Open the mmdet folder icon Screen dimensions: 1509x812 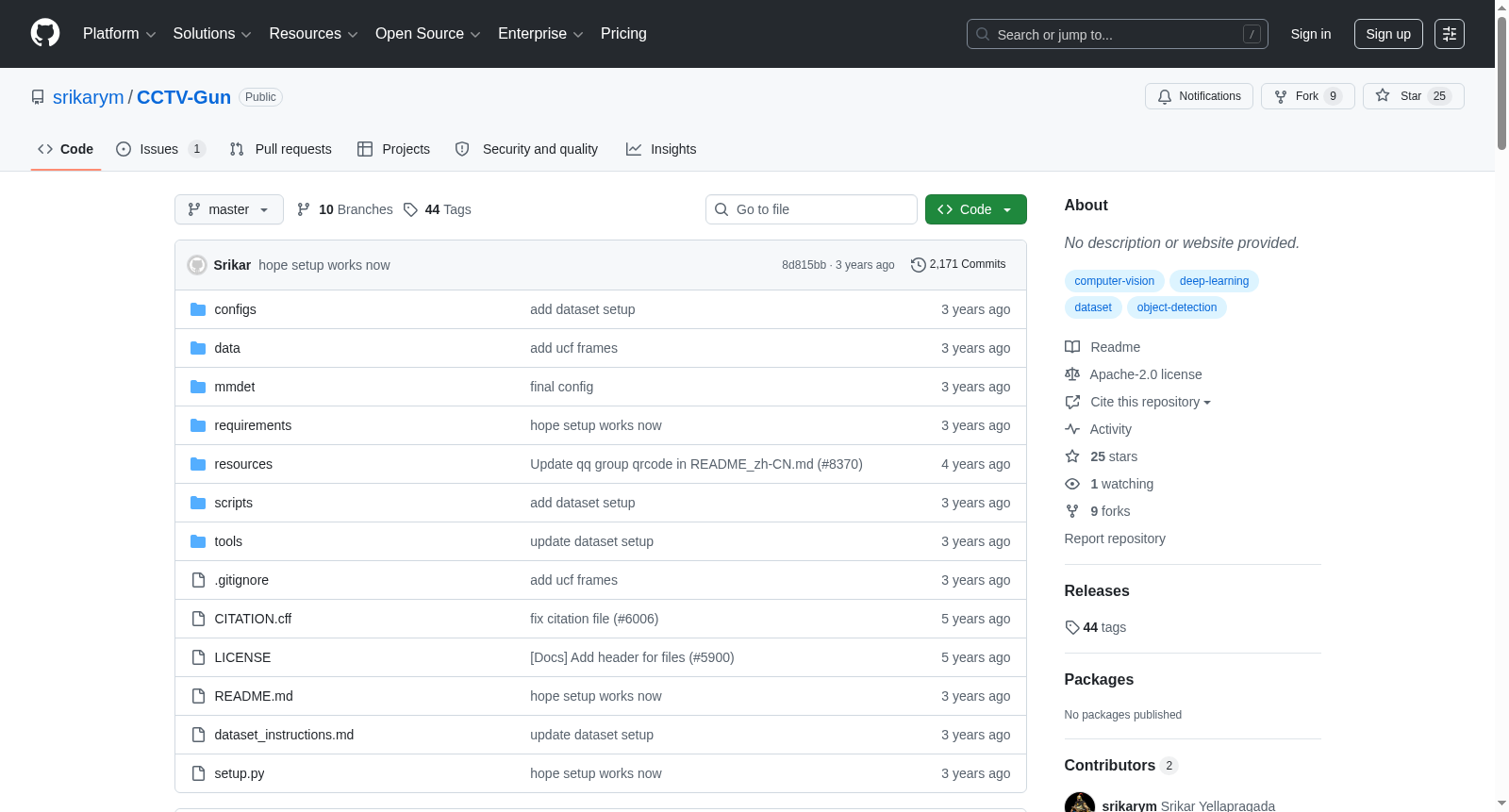click(x=198, y=387)
